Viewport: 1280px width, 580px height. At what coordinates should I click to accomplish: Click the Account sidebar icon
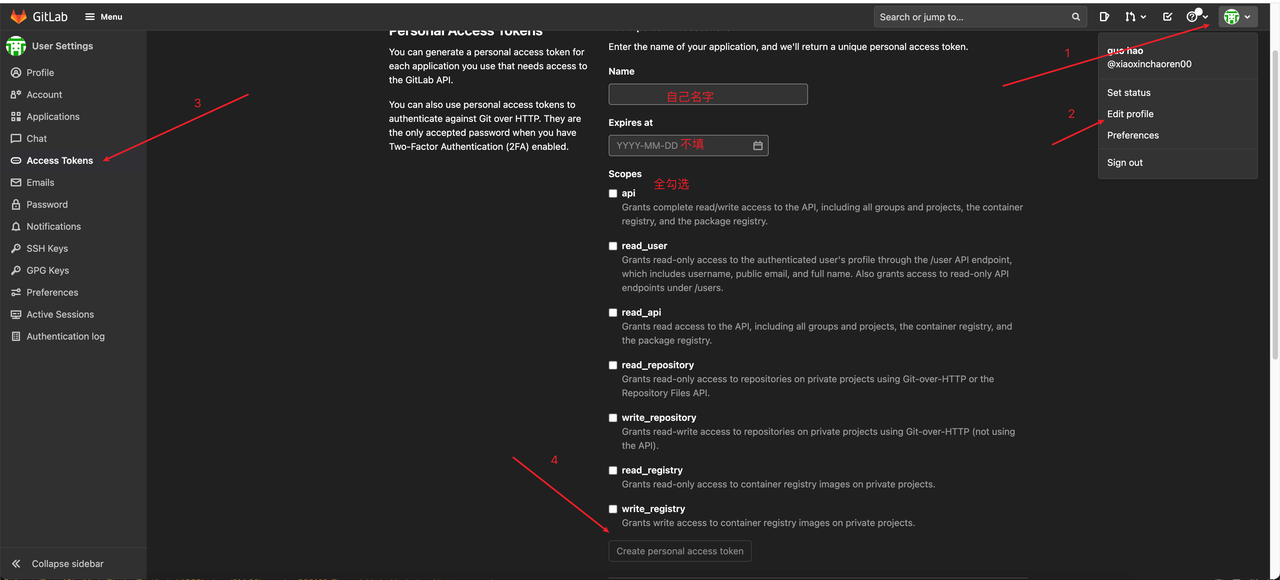pos(16,95)
